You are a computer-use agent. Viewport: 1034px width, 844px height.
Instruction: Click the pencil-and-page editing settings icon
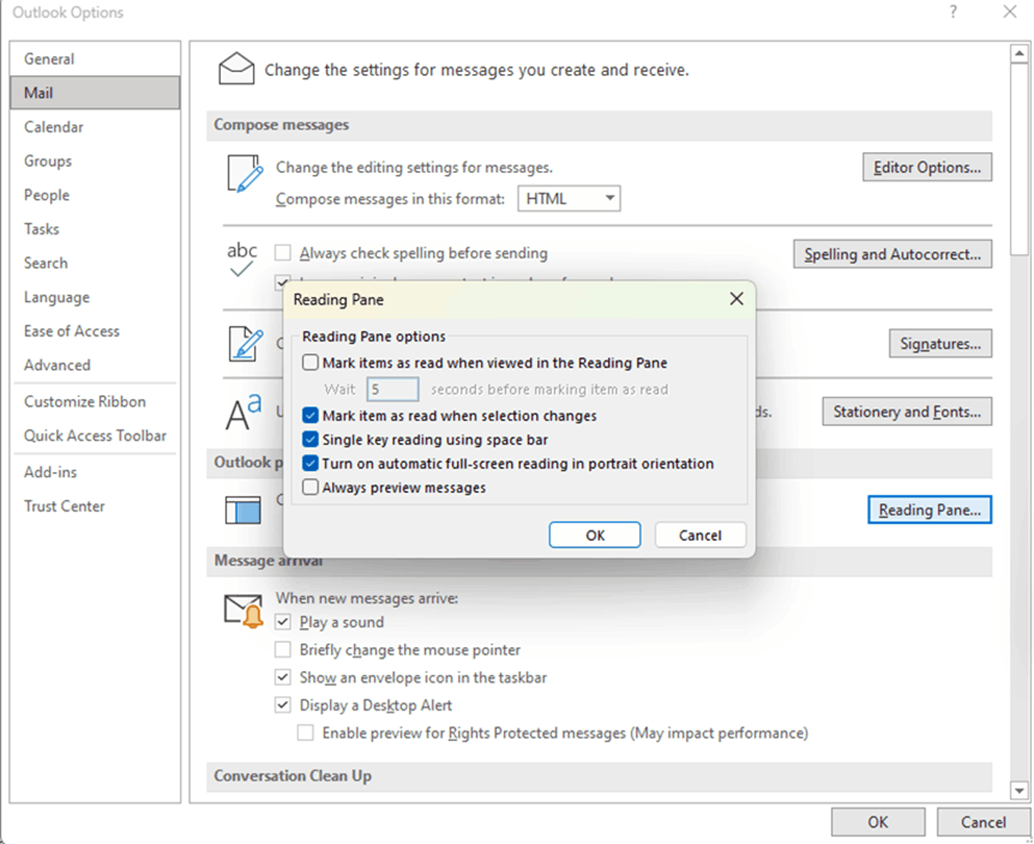[x=245, y=173]
